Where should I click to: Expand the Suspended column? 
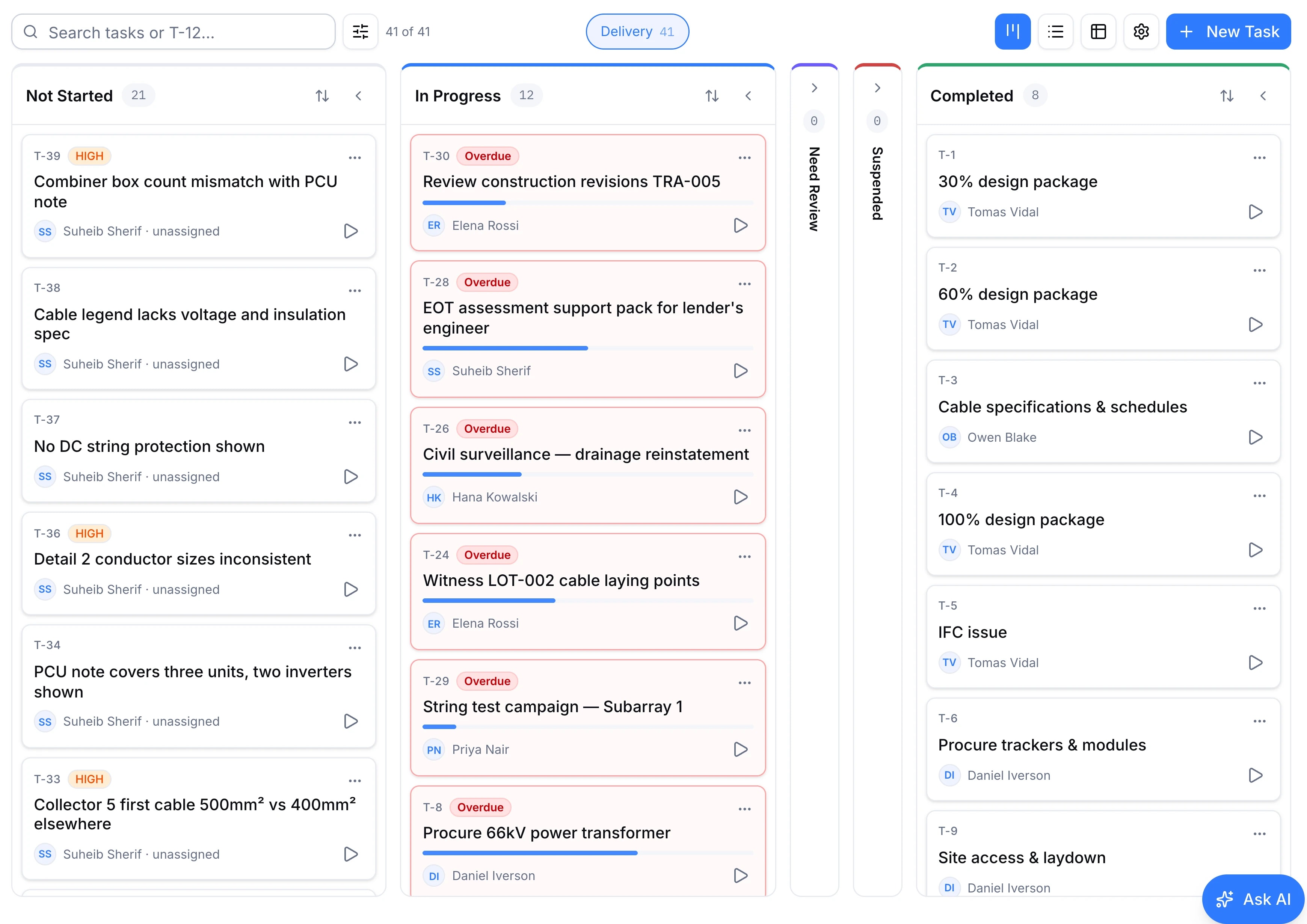877,88
